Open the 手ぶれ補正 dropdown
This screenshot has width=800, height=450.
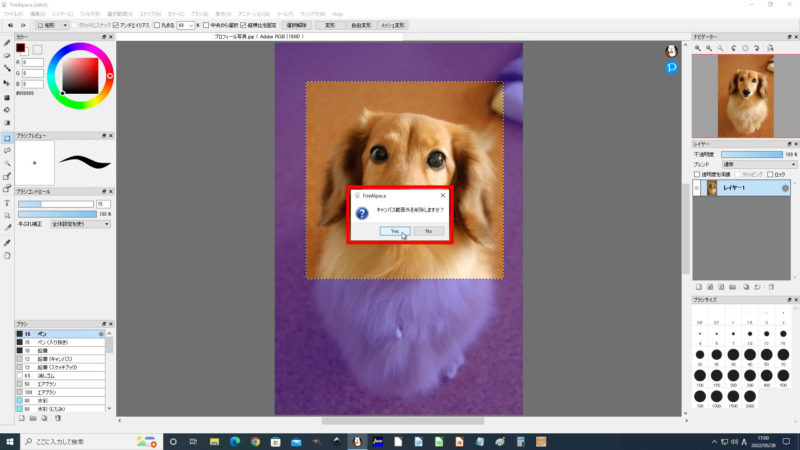81,224
